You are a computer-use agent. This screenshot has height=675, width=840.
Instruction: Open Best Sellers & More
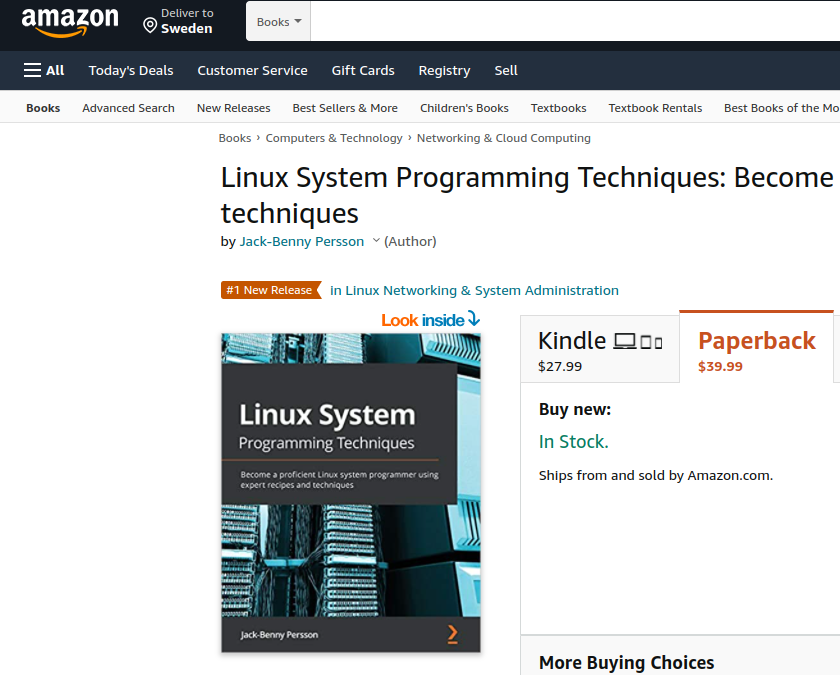345,108
